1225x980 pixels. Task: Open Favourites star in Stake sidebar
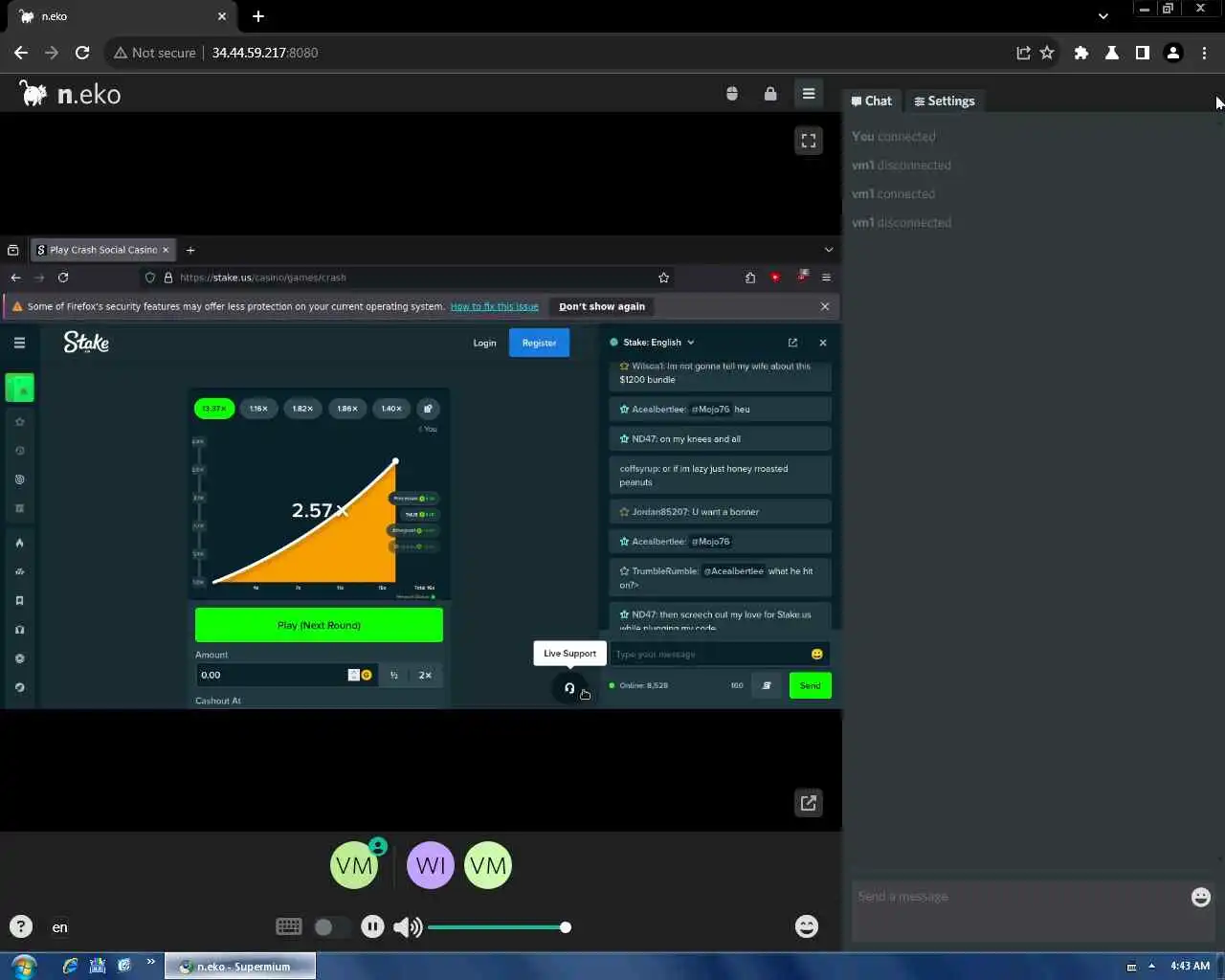(x=20, y=422)
